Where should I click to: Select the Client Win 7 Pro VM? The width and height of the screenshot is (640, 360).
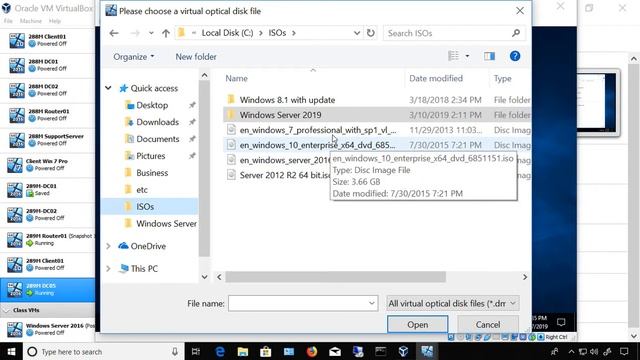click(x=47, y=165)
